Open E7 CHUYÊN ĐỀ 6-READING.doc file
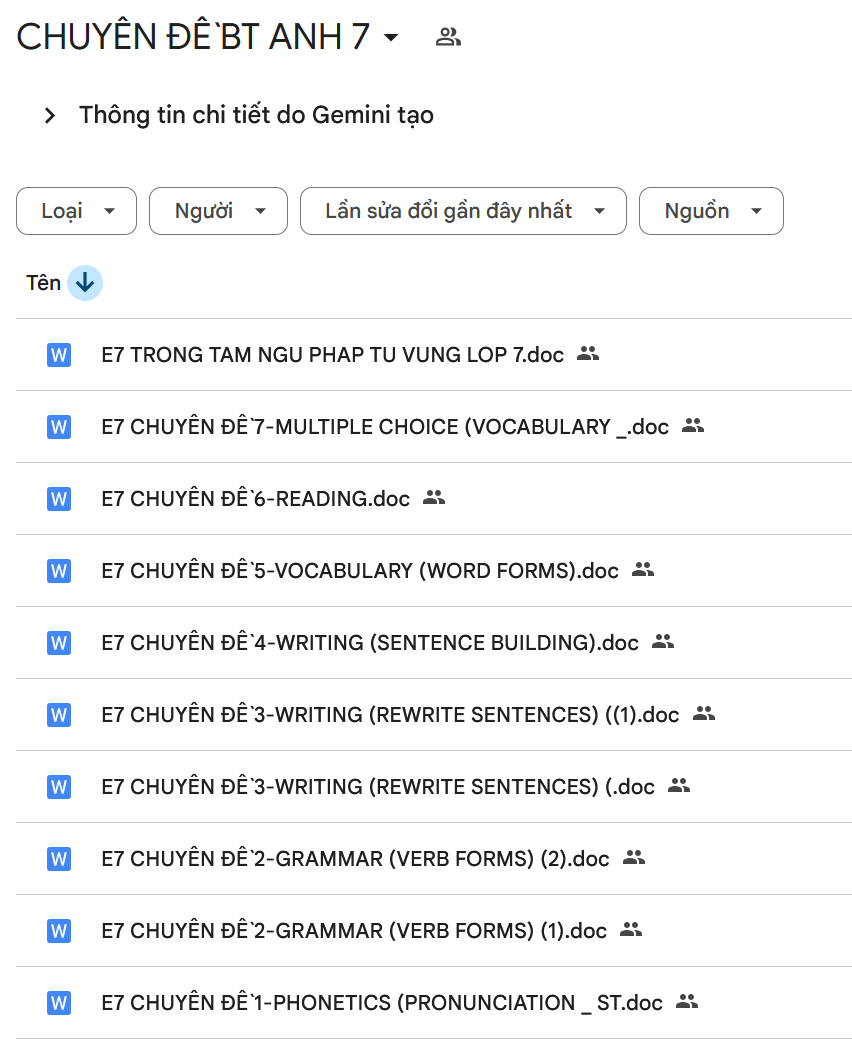Screen dimensions: 852x1062 coord(255,499)
